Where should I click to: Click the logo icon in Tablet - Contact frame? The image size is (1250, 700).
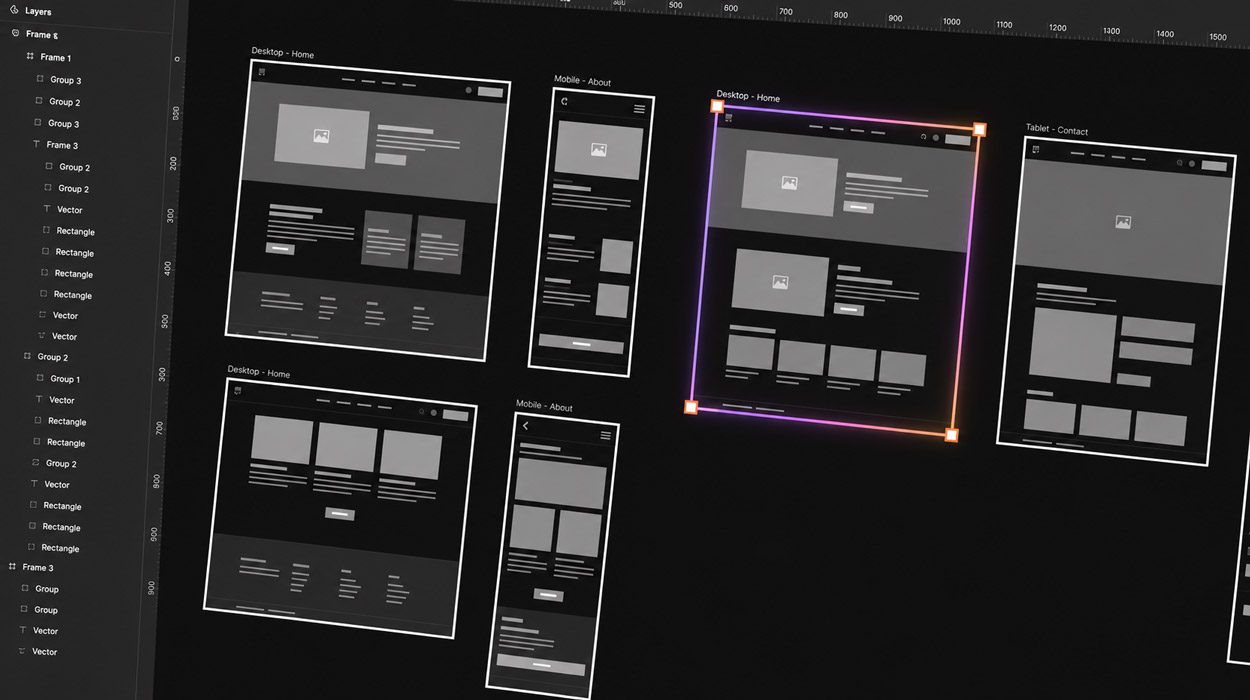[x=1035, y=150]
